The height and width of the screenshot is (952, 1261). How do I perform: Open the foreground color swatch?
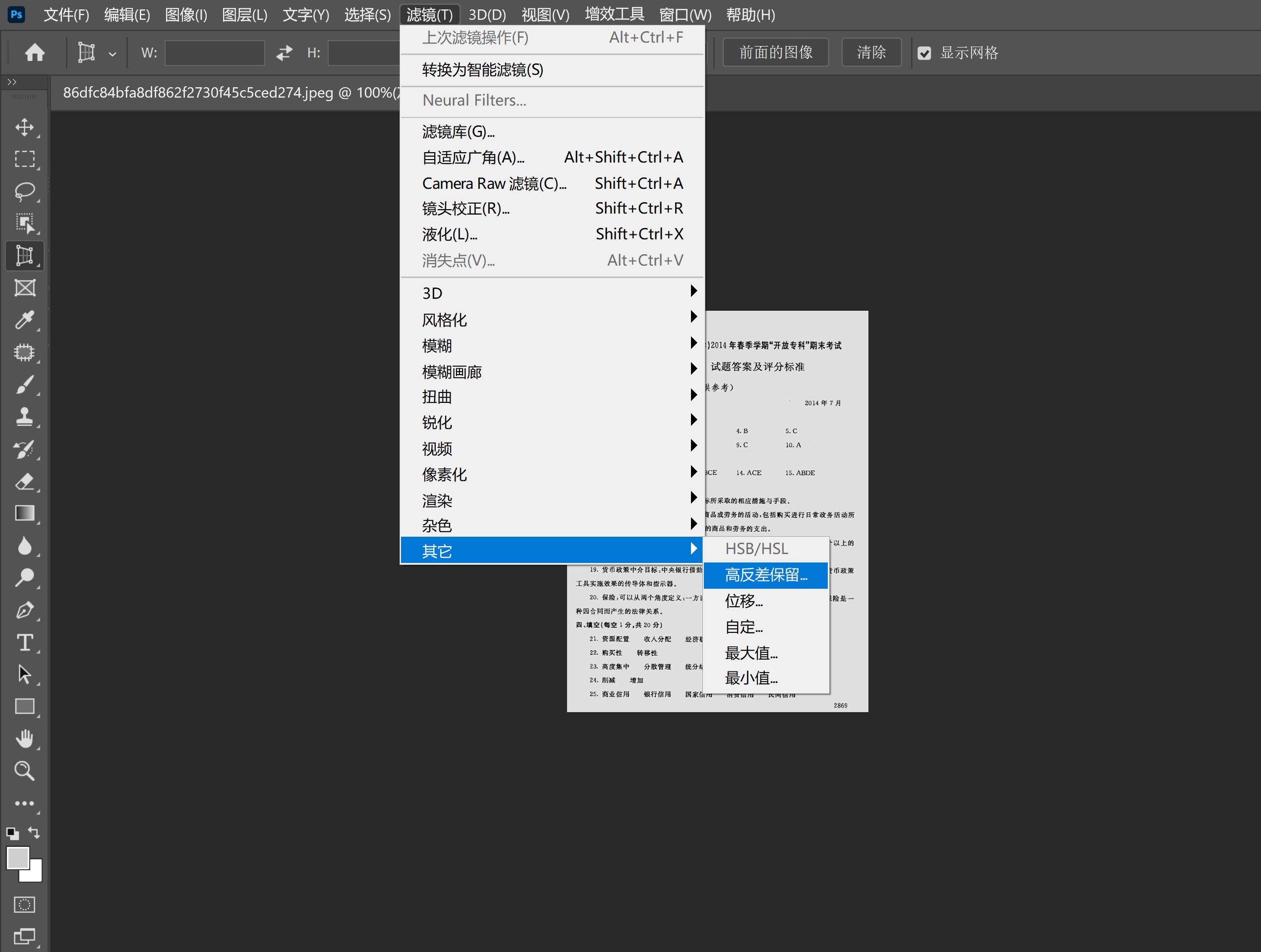(17, 857)
